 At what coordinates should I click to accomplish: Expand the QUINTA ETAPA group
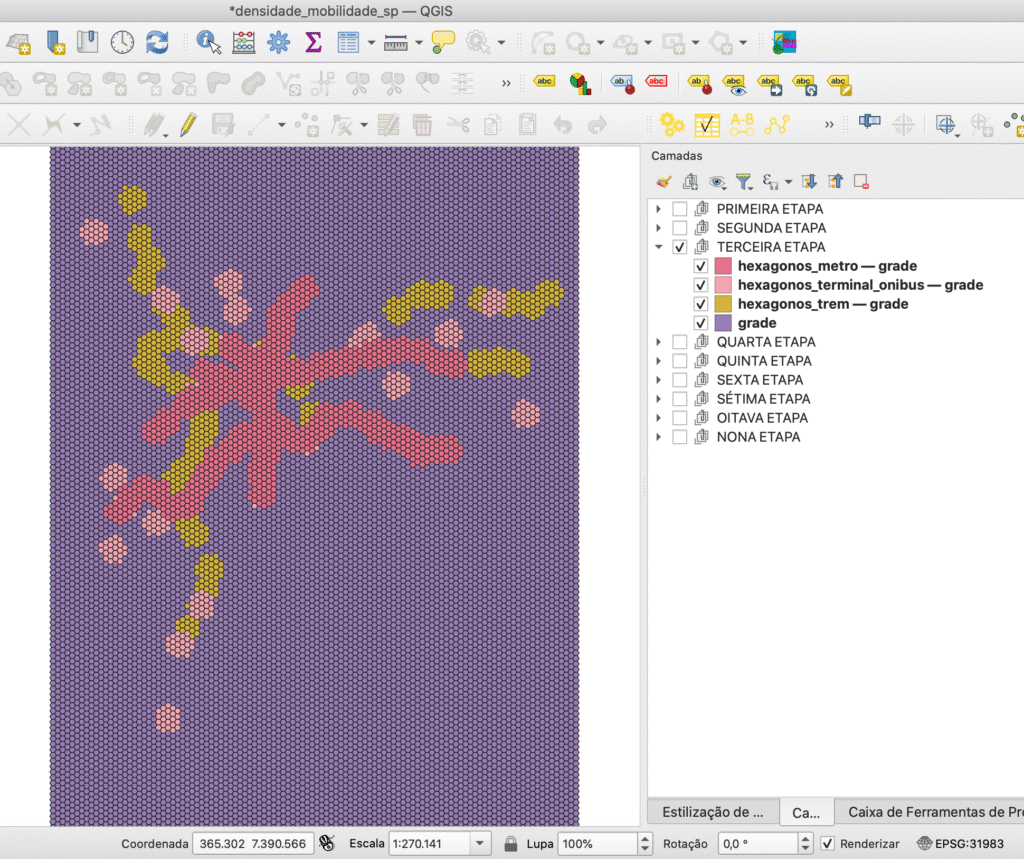coord(658,361)
